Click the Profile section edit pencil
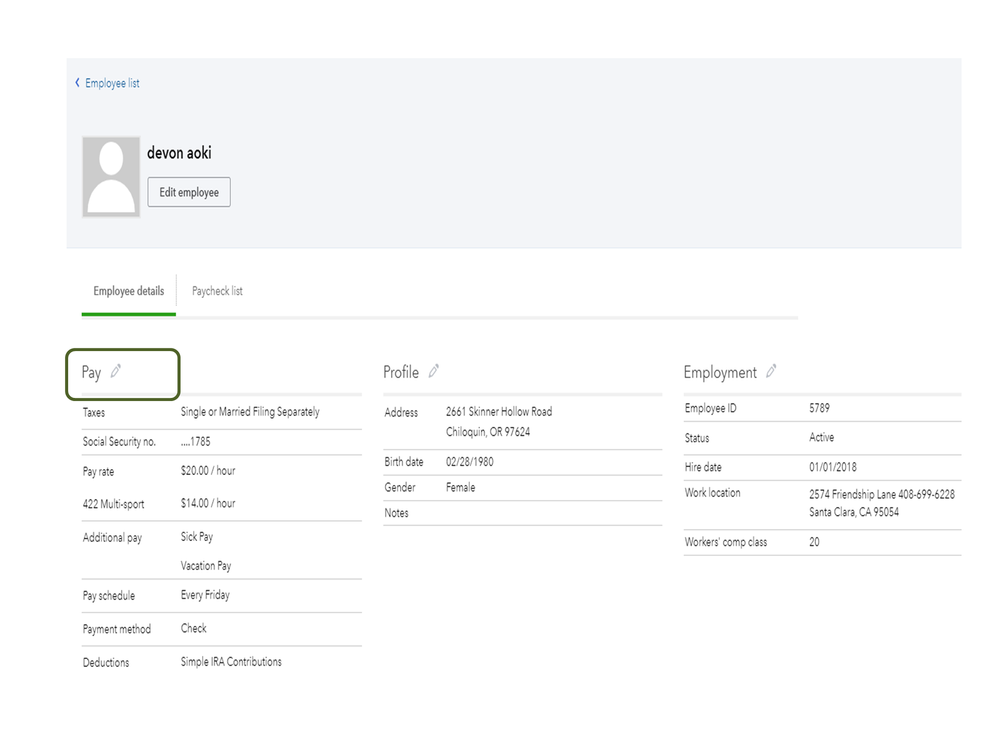 433,371
